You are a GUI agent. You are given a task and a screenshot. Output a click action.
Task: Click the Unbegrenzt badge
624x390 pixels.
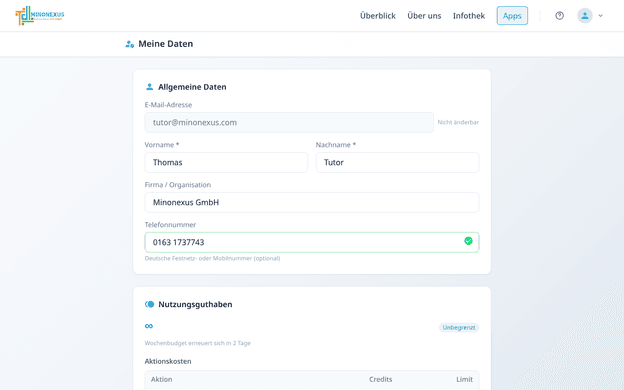click(459, 328)
